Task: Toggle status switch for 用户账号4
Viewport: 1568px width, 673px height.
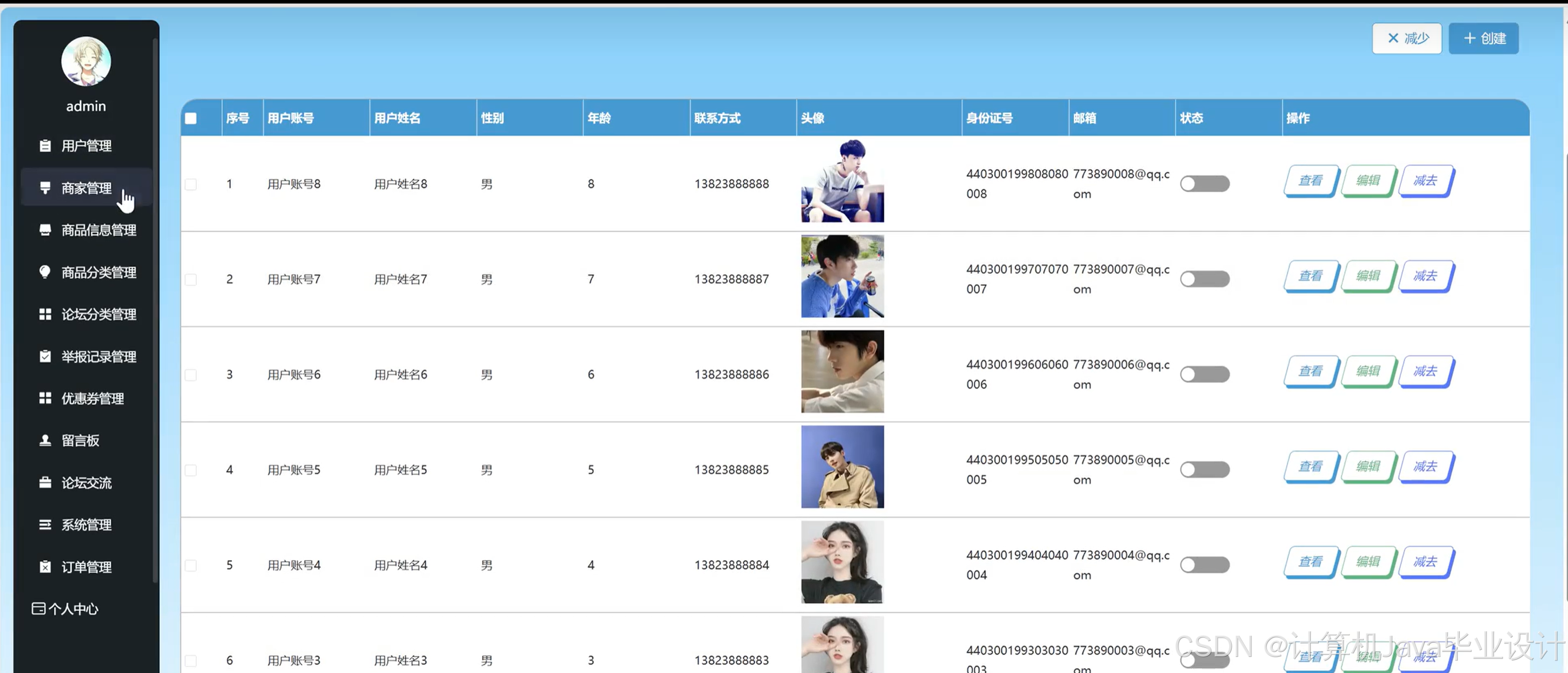Action: (1205, 565)
